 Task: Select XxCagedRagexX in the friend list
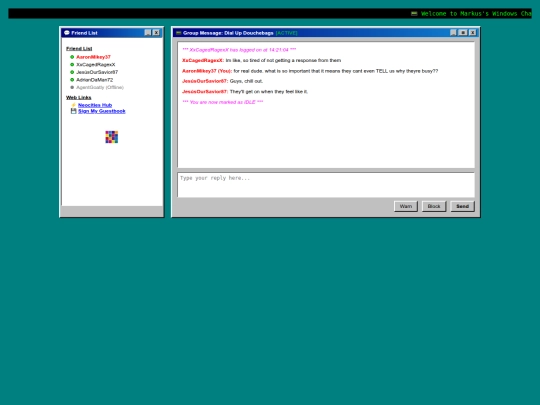click(x=96, y=64)
